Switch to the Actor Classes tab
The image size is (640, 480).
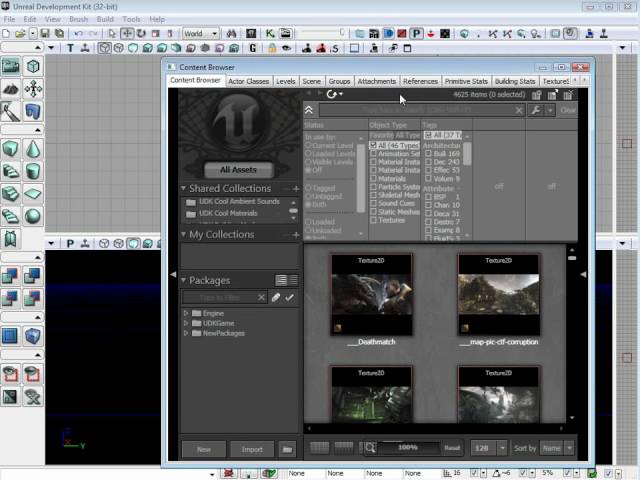click(249, 81)
